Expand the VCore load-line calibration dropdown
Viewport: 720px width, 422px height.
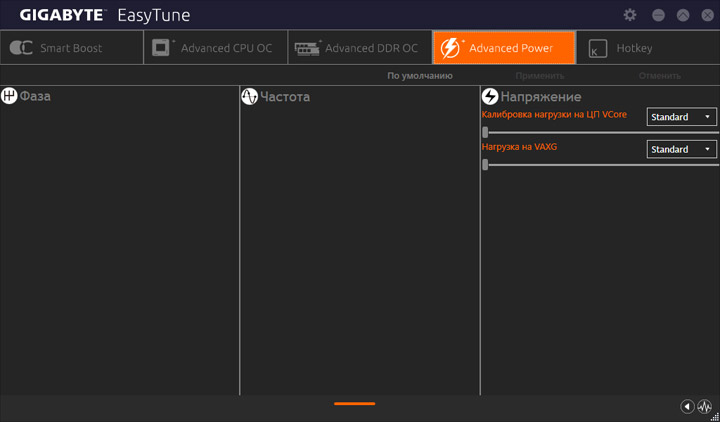pos(681,117)
